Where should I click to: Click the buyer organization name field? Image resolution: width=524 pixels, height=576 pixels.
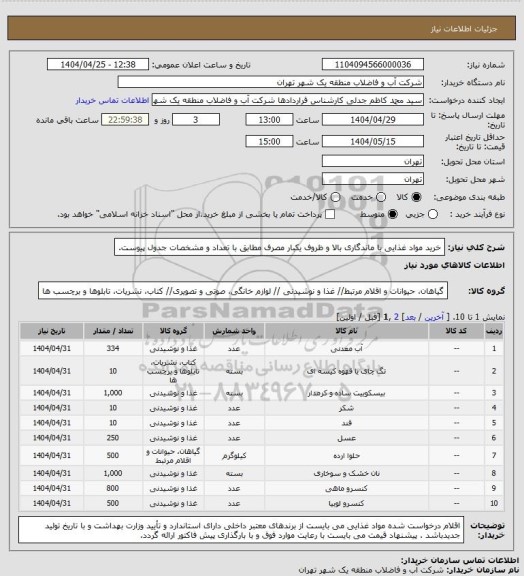270,82
